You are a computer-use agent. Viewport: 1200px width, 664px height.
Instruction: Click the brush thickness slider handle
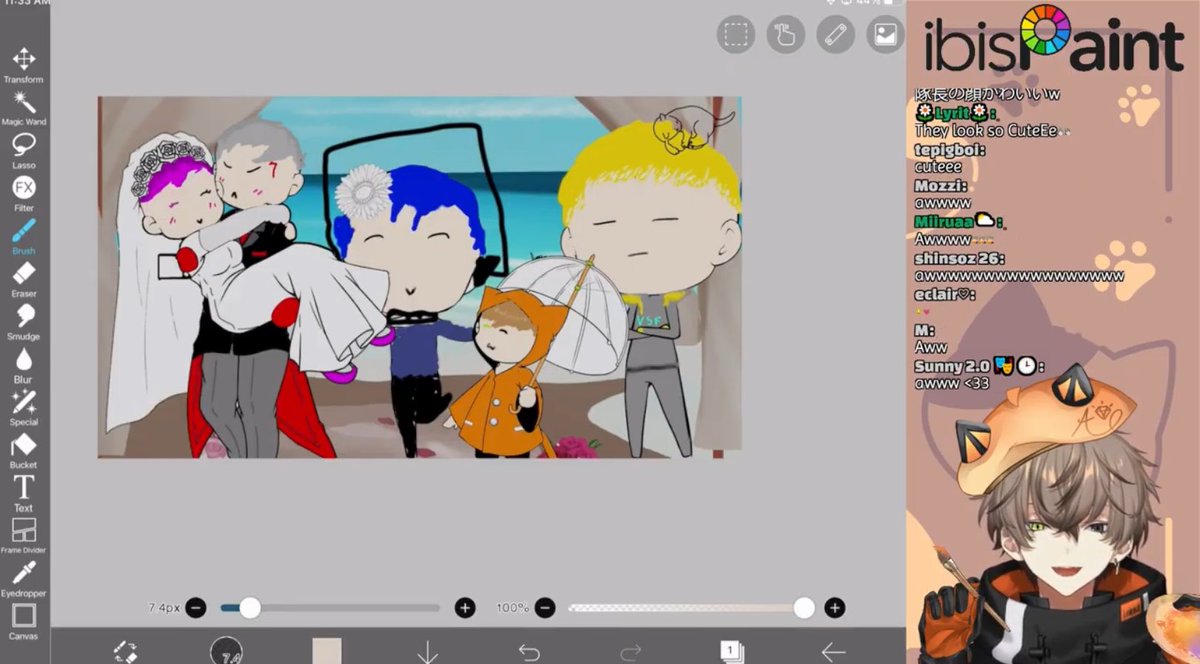point(250,607)
